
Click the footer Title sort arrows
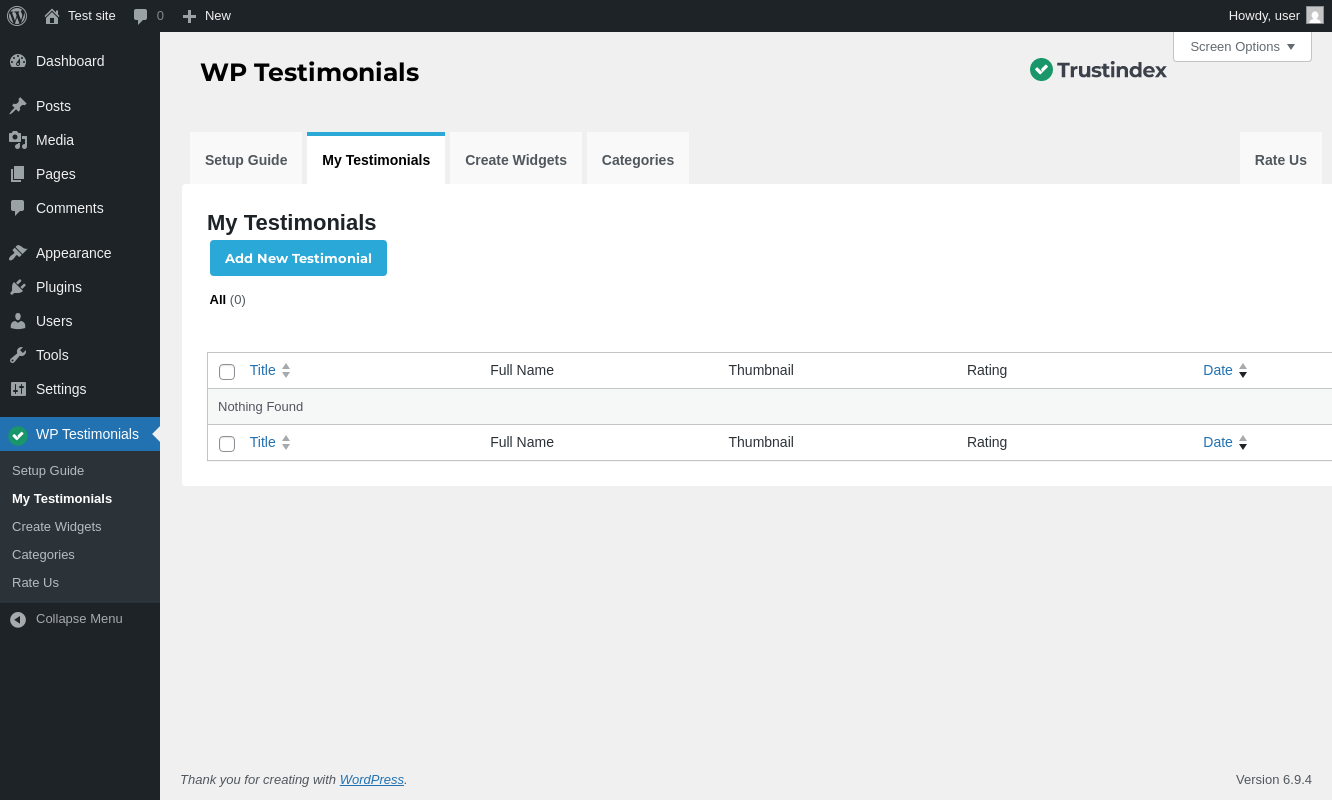pyautogui.click(x=286, y=442)
